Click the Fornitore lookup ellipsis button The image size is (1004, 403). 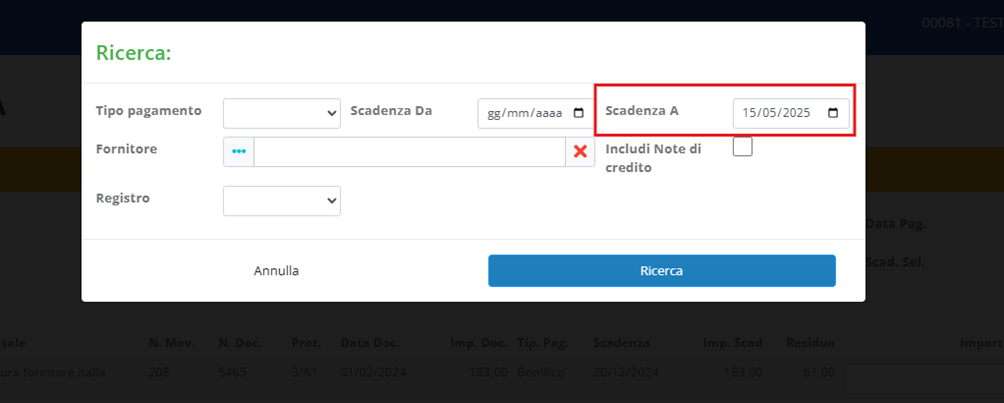pyautogui.click(x=238, y=152)
